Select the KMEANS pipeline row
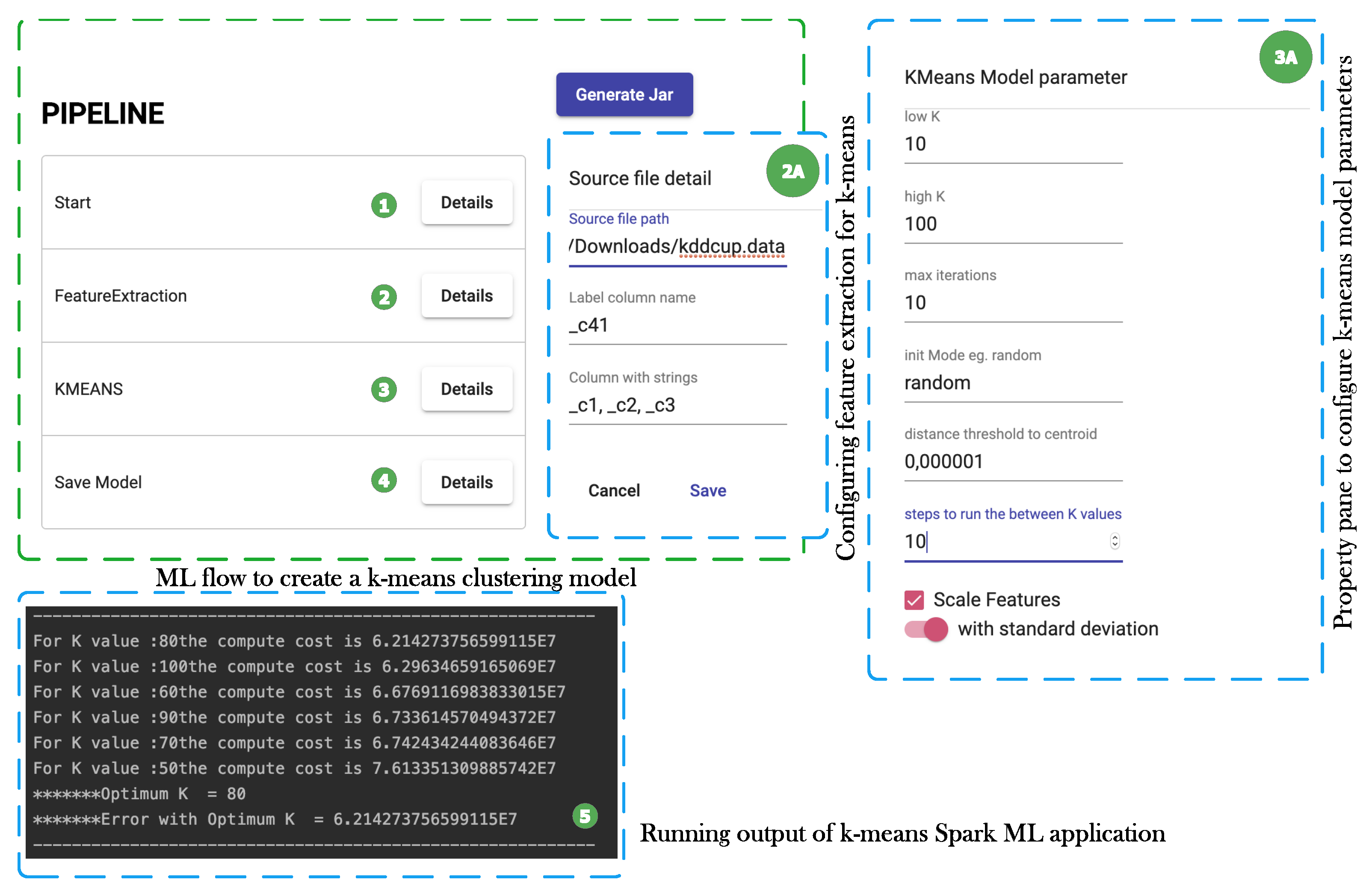Screen dimensions: 1372x892 [x=202, y=389]
